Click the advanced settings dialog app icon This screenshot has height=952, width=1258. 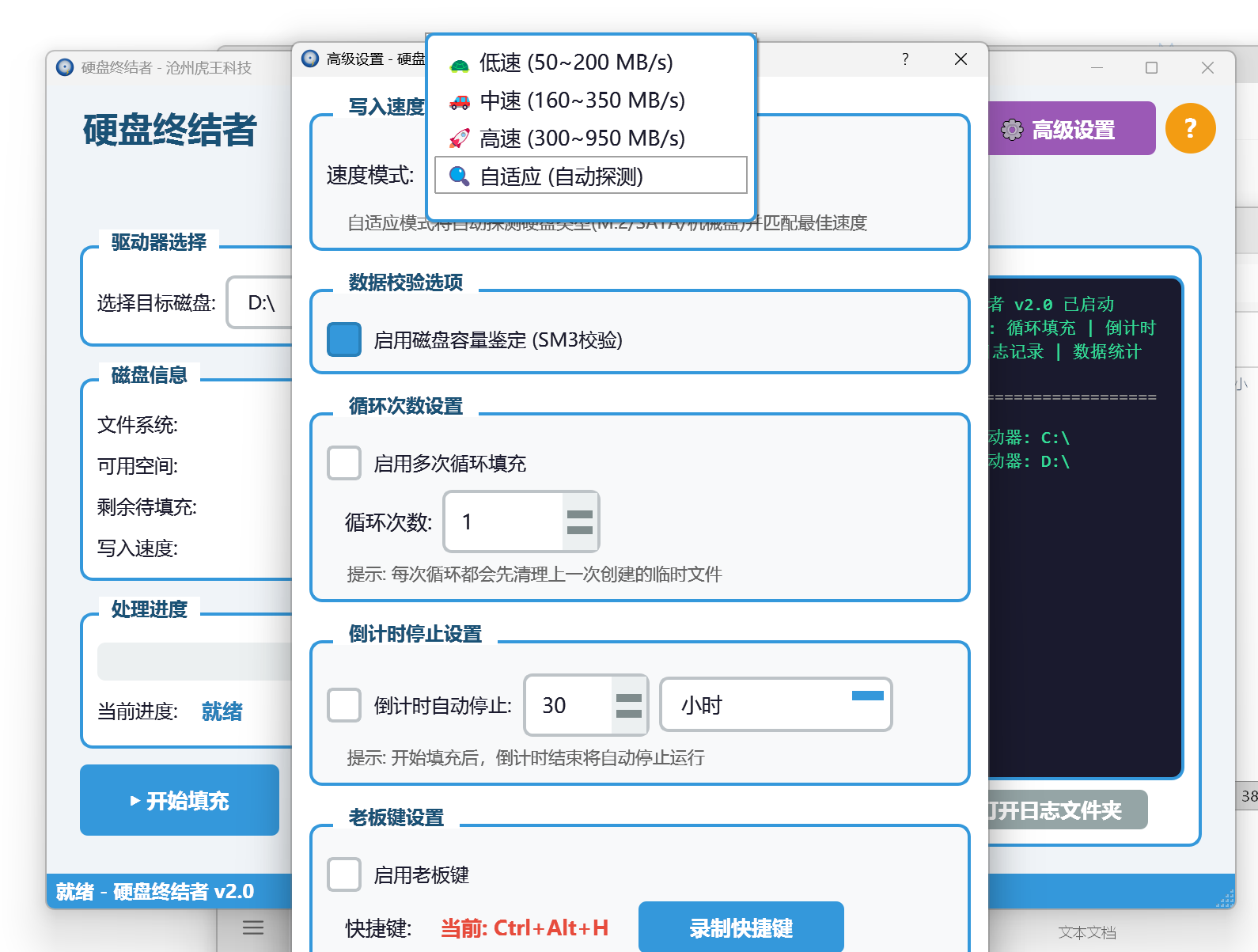coord(310,59)
